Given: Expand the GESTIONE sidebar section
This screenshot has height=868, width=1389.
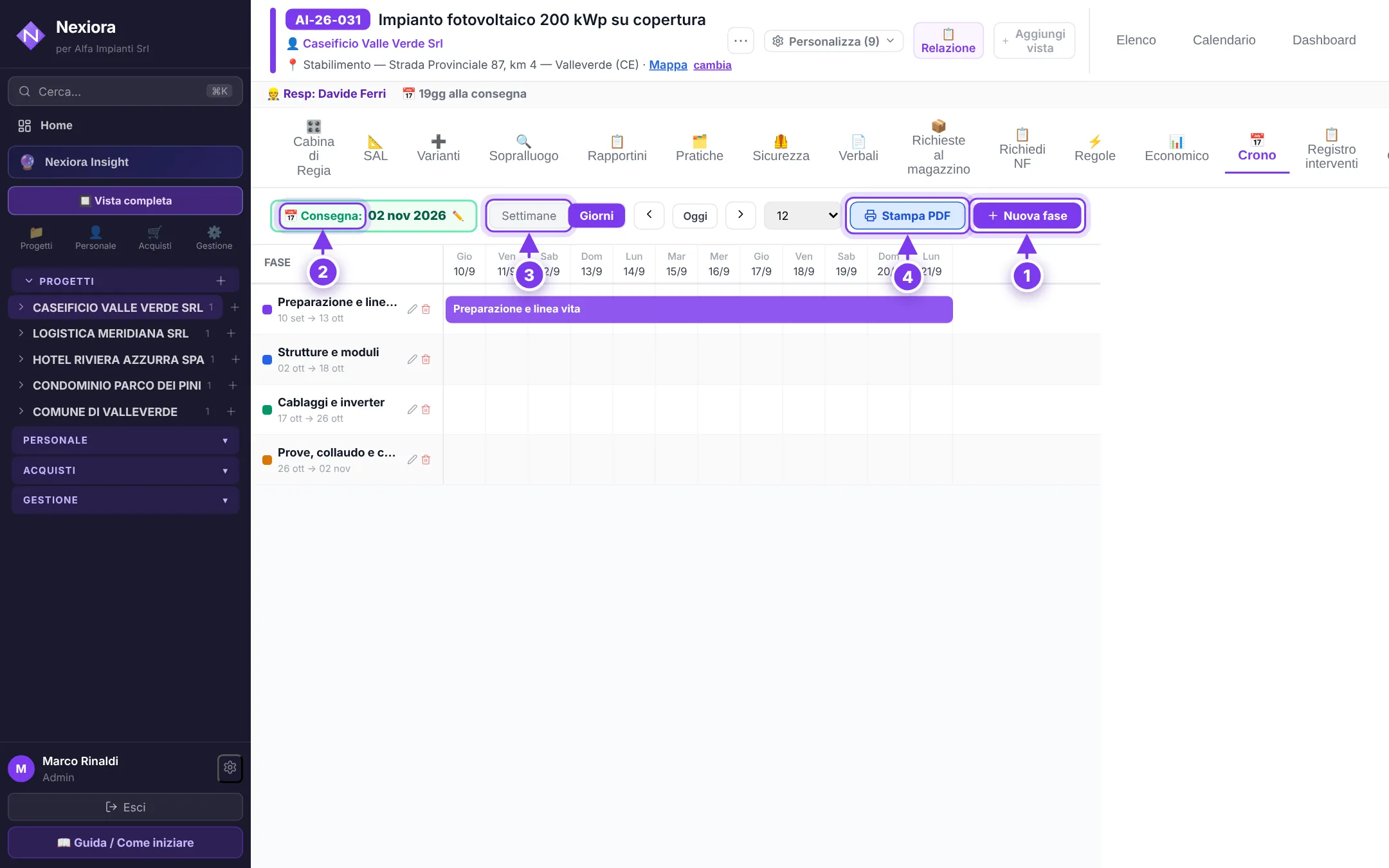Looking at the screenshot, I should pos(125,500).
